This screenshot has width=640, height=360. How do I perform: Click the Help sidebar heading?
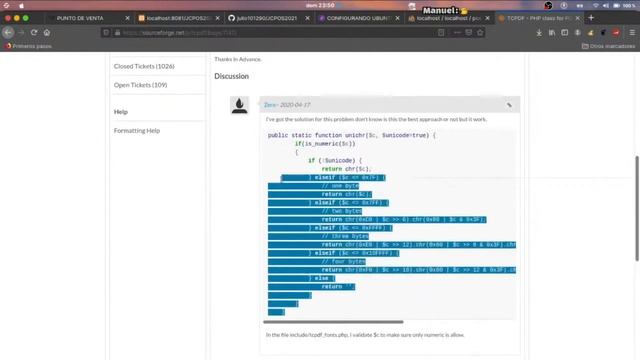pyautogui.click(x=121, y=112)
